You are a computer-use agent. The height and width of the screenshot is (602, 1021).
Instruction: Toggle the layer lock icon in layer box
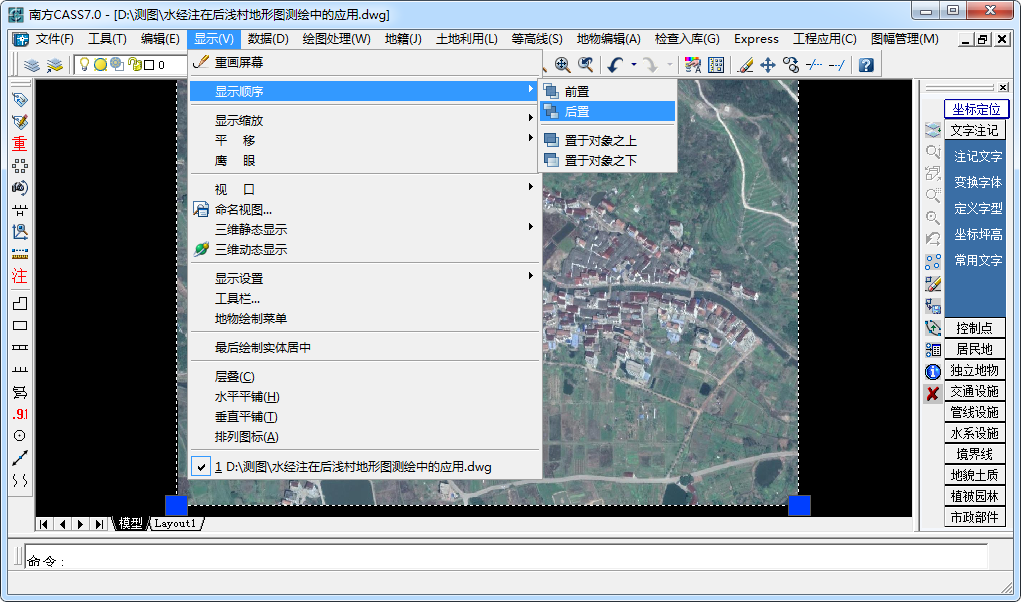134,65
